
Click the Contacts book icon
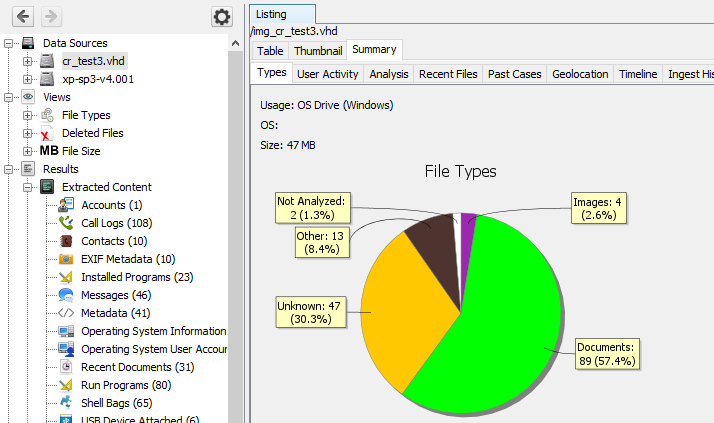tap(66, 241)
